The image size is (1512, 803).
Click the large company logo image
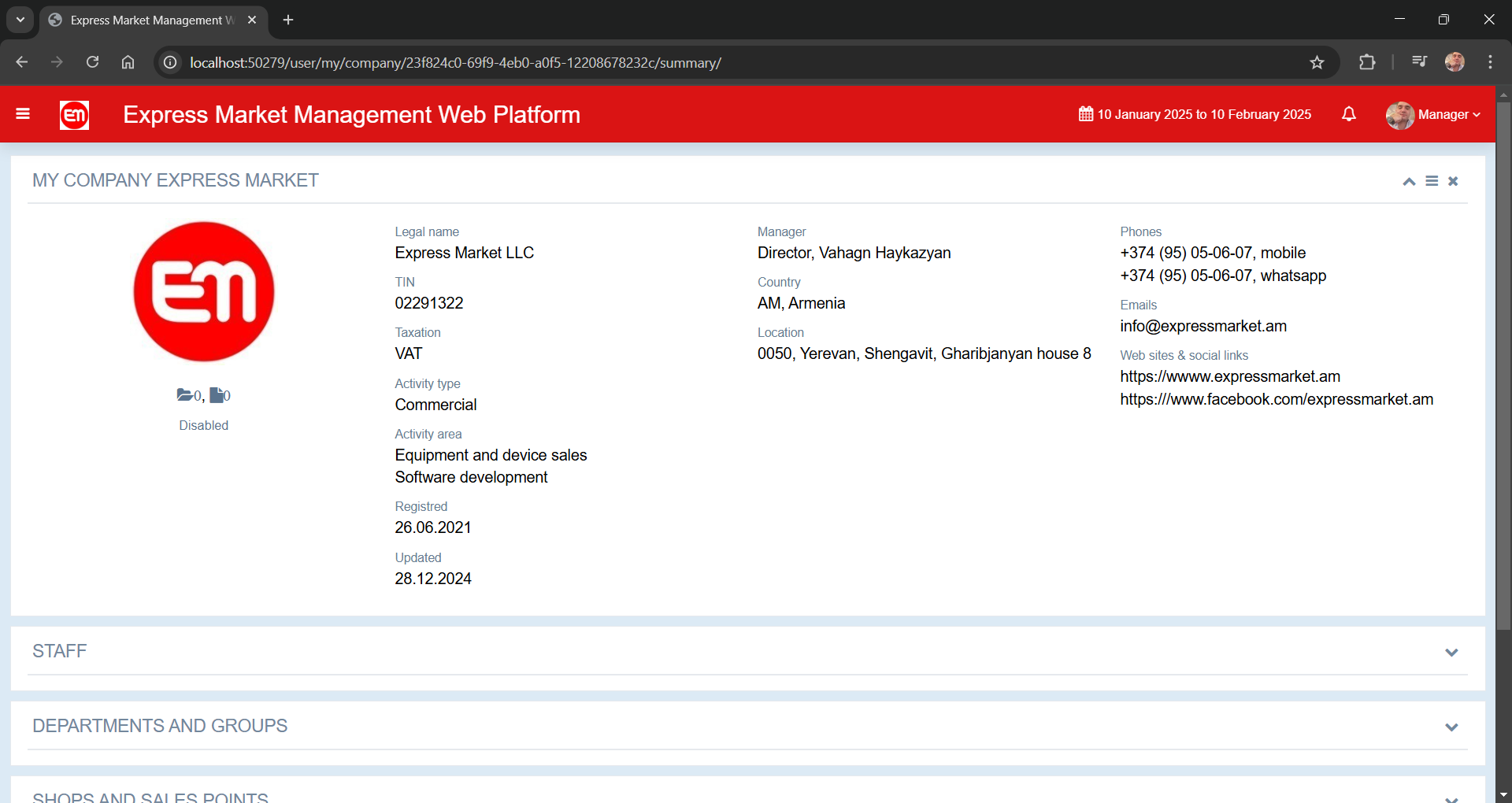[204, 291]
